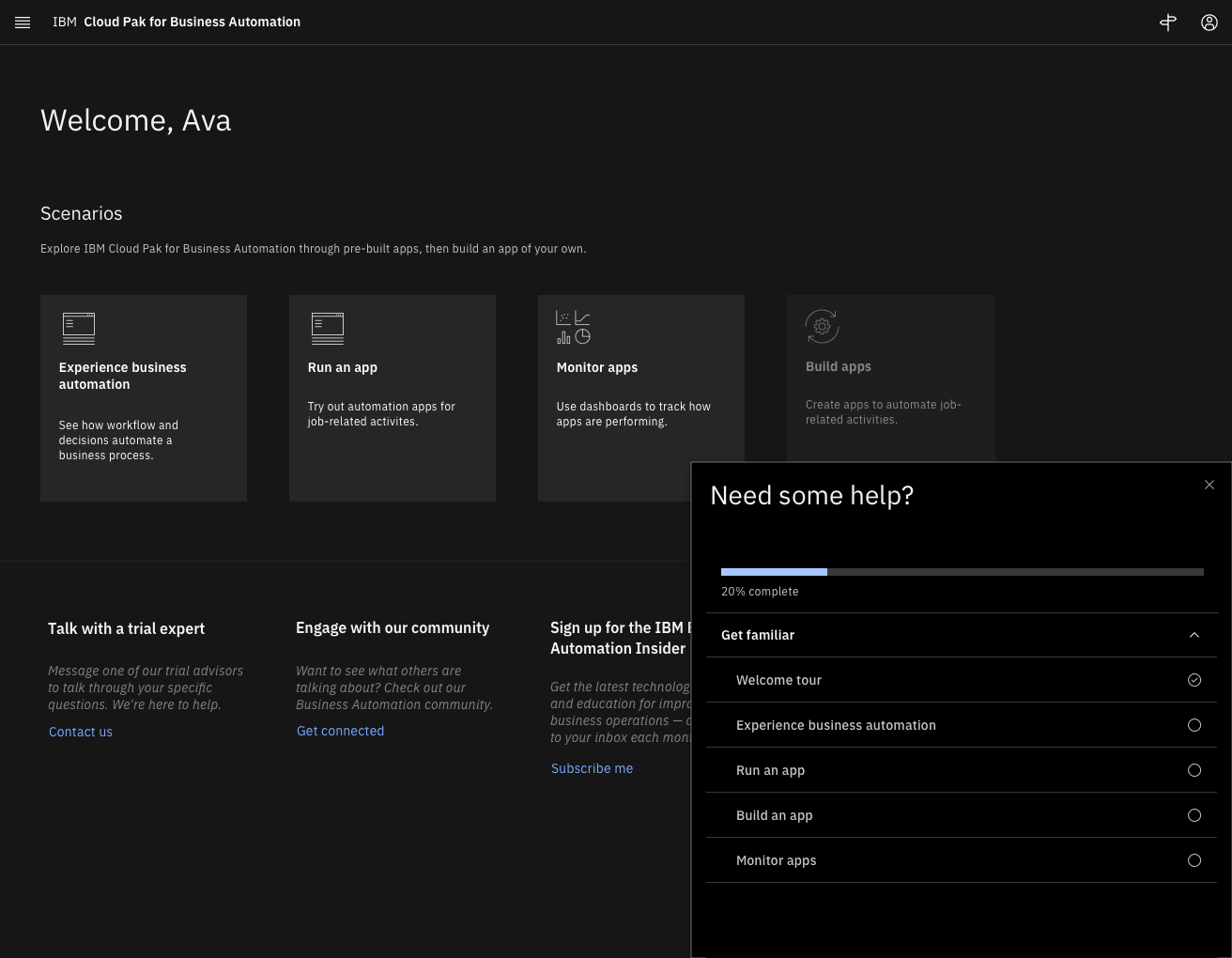Select Welcome tour in help list
The height and width of the screenshot is (958, 1232).
pos(962,680)
